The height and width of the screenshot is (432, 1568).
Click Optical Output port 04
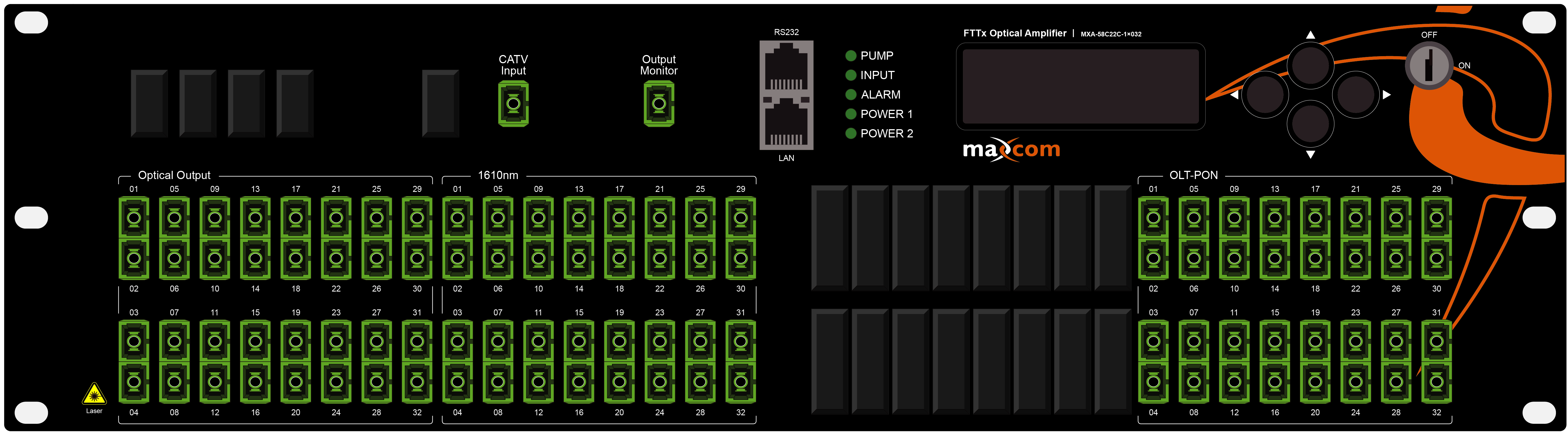(134, 382)
